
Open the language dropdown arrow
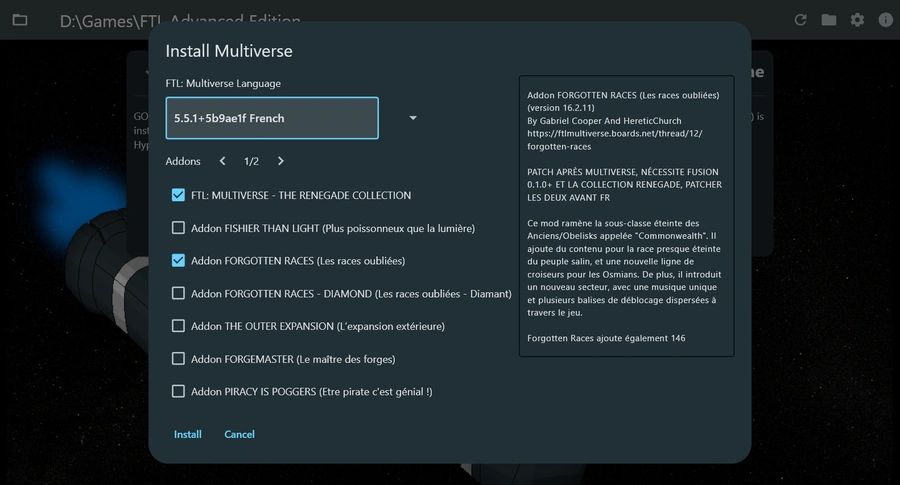(413, 118)
